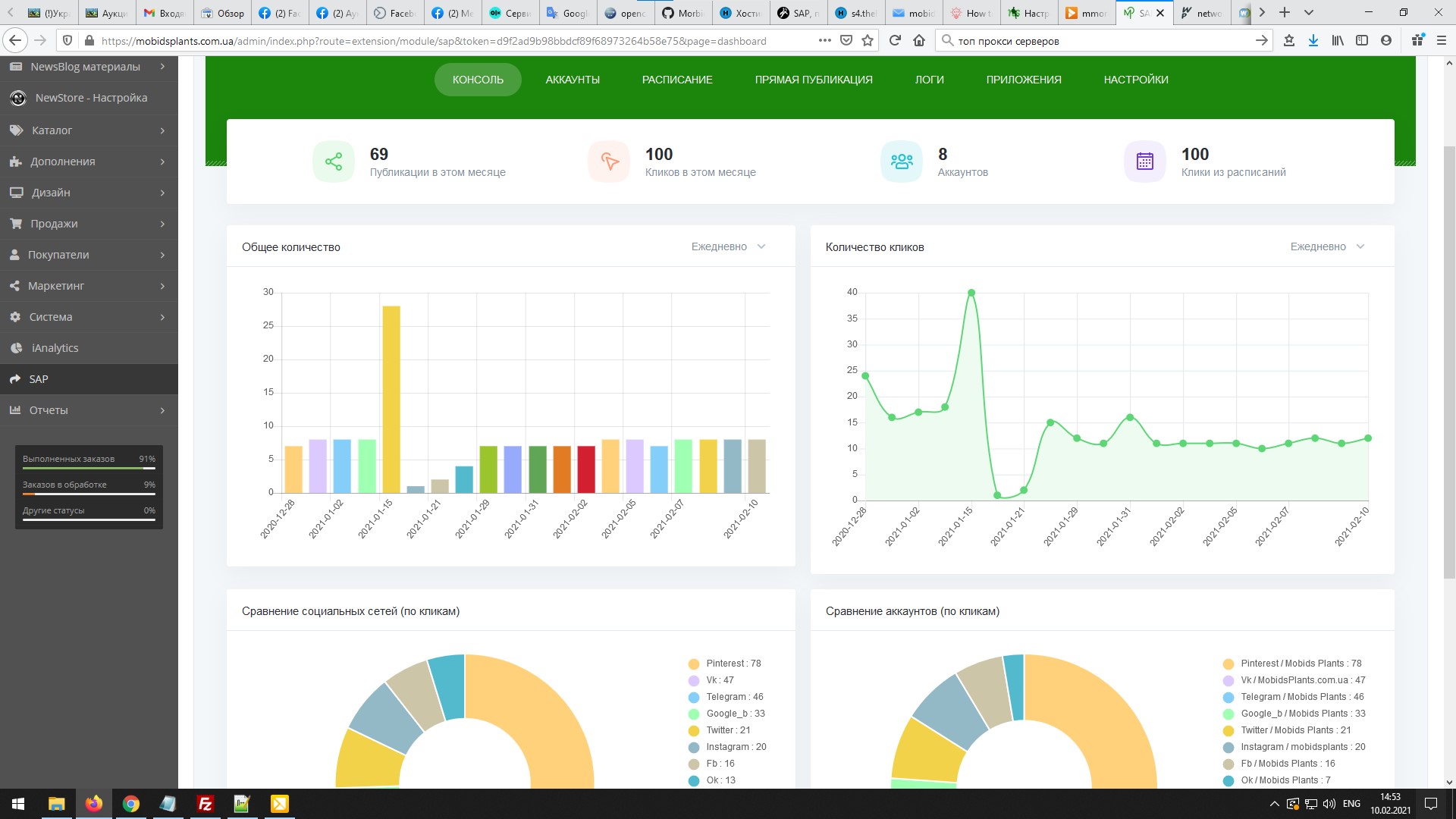
Task: Switch to the GitHub Morbi browser tab
Action: 682,13
